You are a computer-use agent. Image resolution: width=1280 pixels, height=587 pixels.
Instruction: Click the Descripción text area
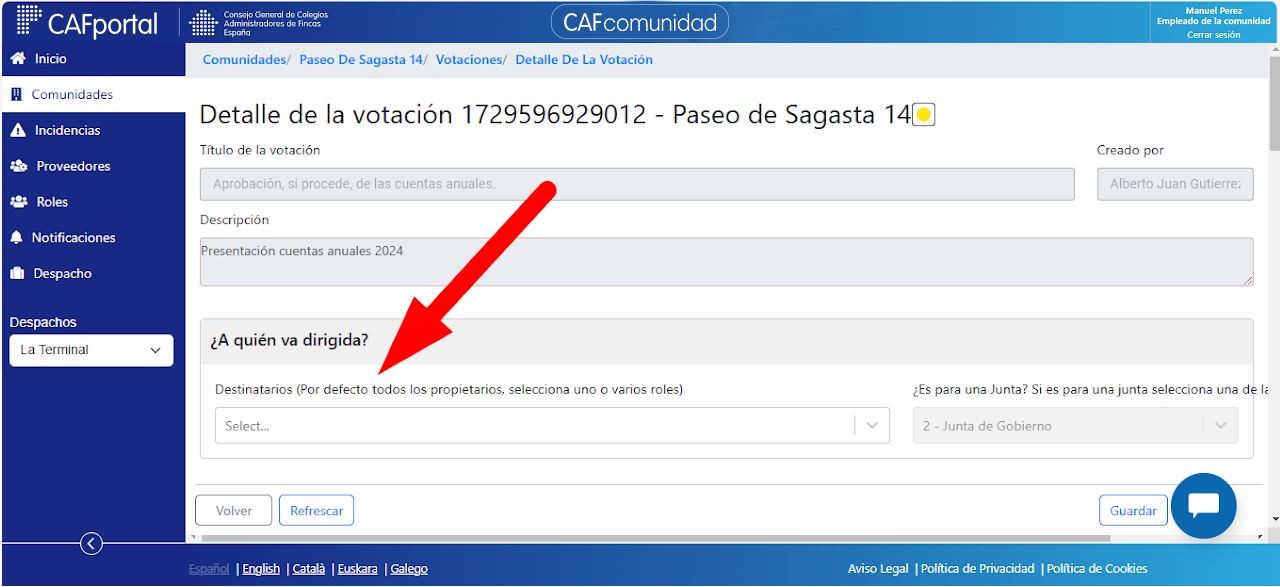727,262
